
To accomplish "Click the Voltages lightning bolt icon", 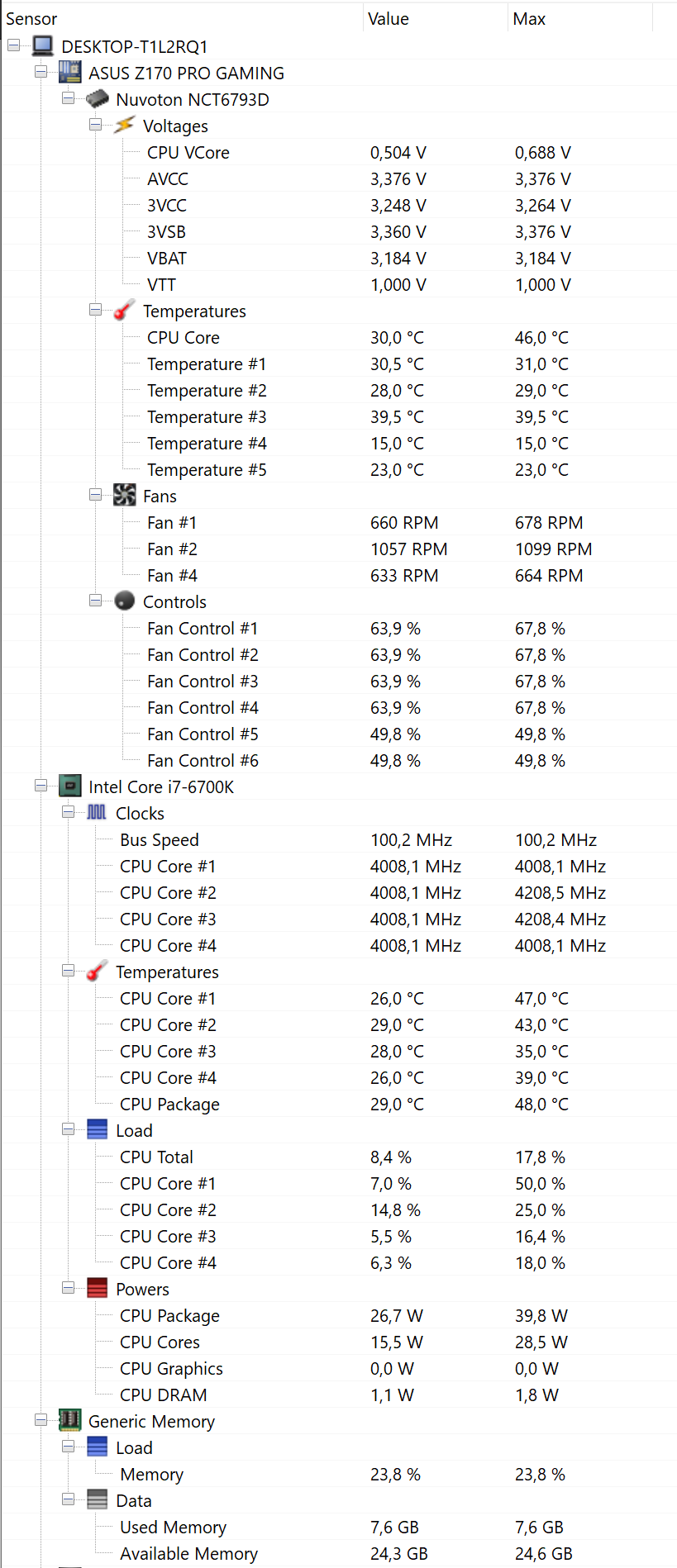I will pyautogui.click(x=124, y=126).
